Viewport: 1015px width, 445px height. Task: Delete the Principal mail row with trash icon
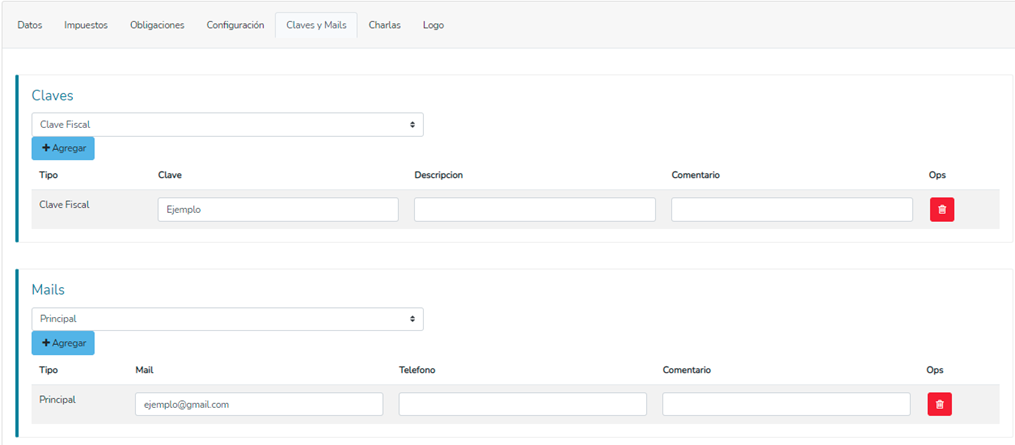click(940, 404)
